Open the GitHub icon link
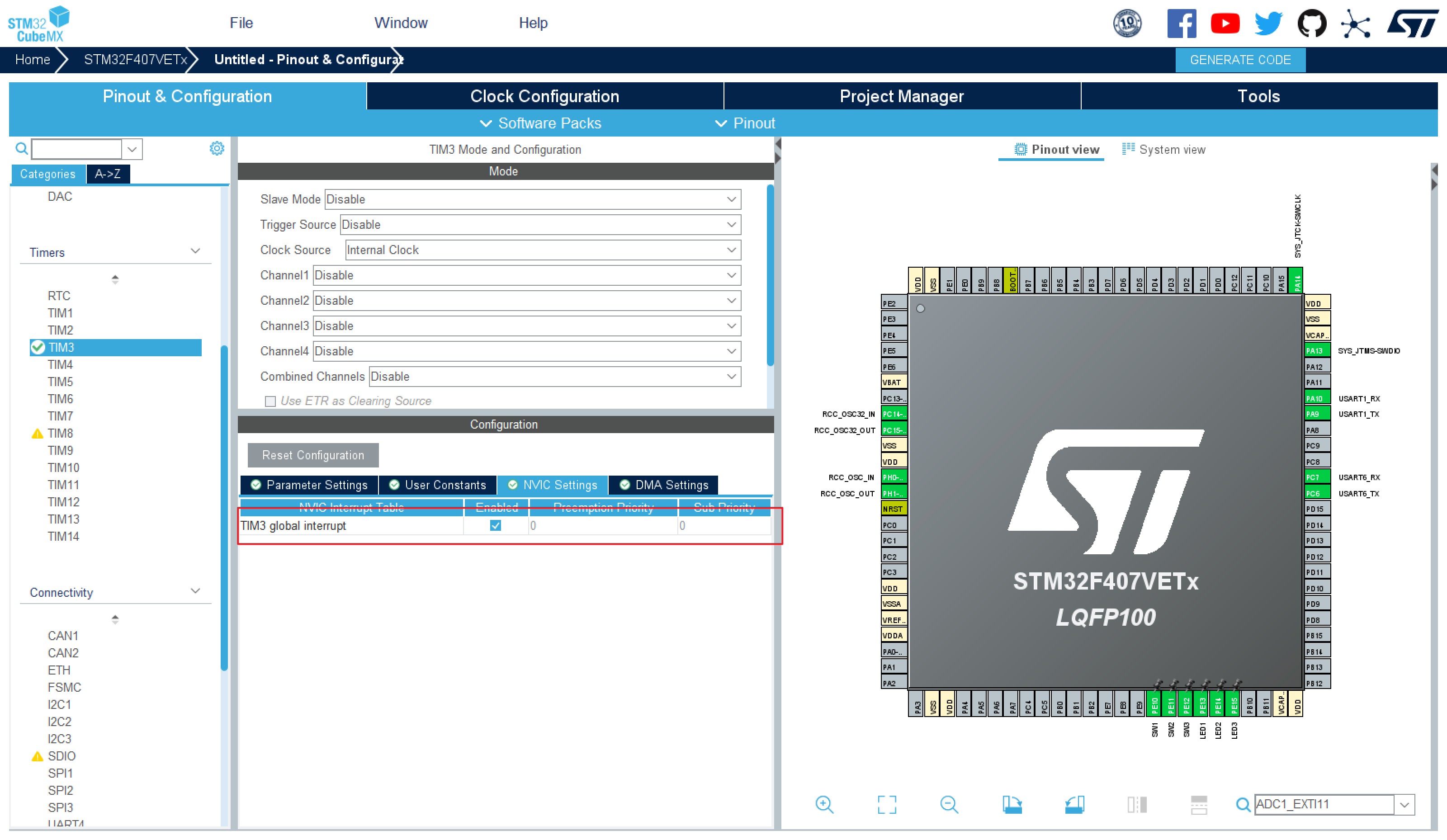 click(1311, 24)
